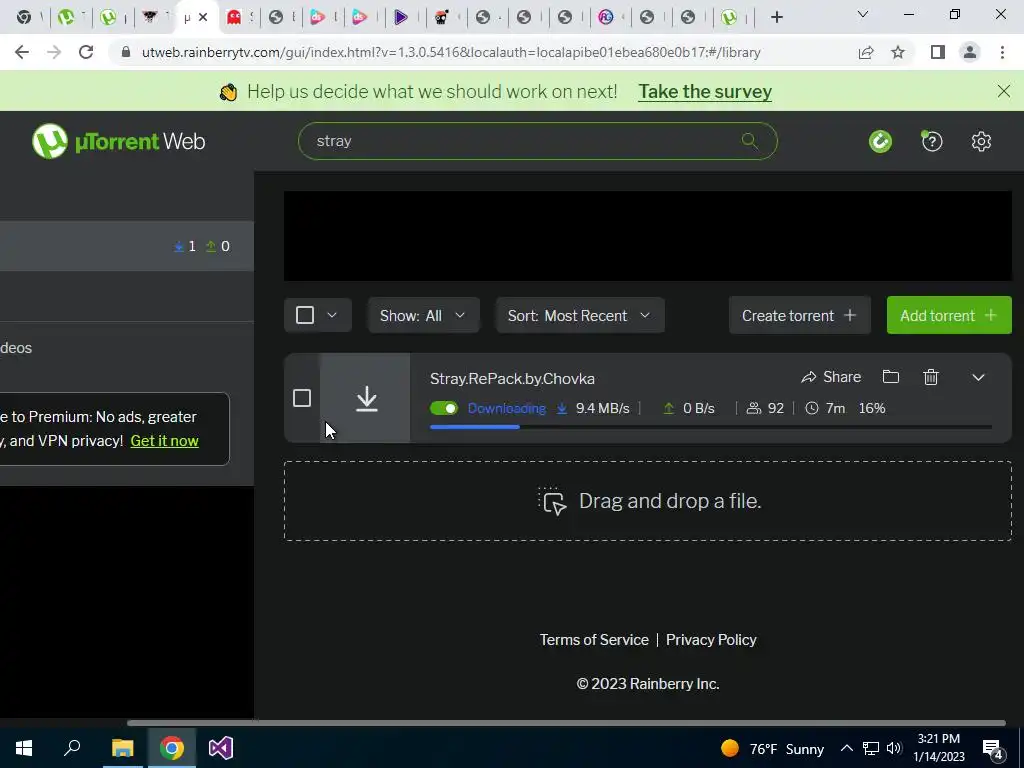
Task: Open the Windows Start menu
Action: pyautogui.click(x=24, y=748)
